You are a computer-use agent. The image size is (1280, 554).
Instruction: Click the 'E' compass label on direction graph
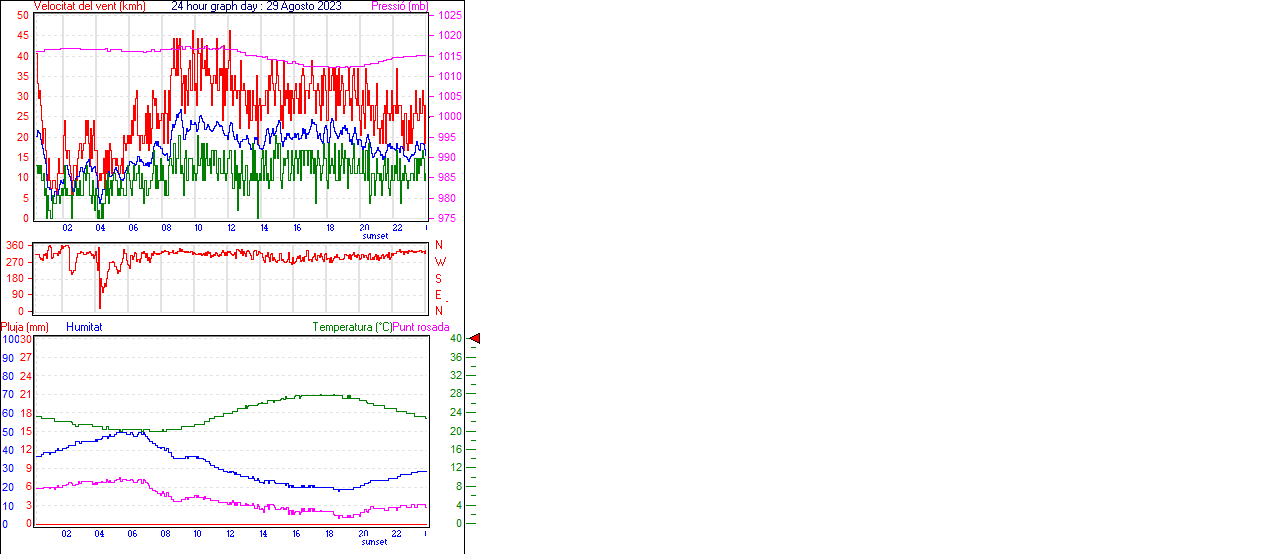tap(438, 295)
